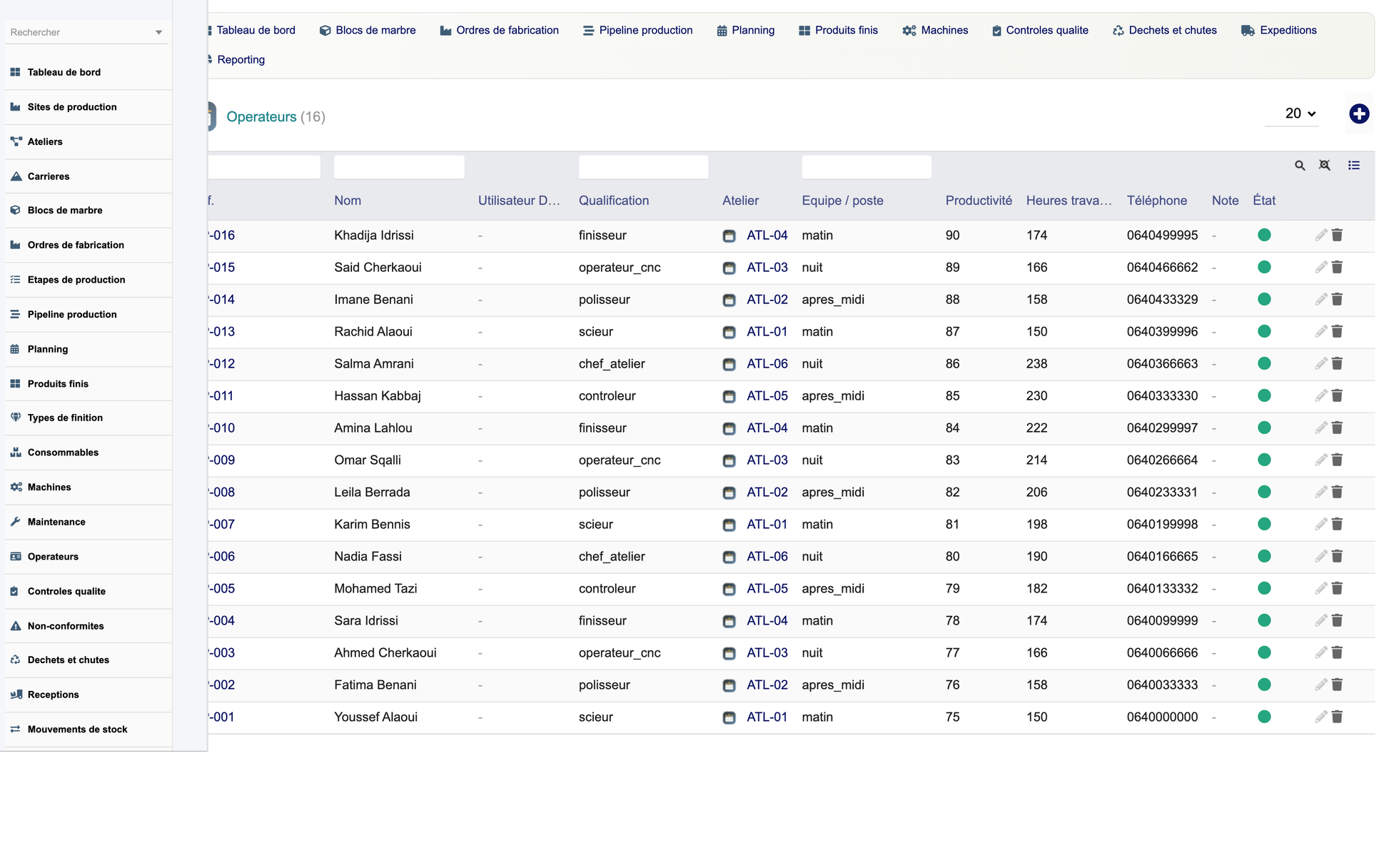
Task: Click the clear search filter icon
Action: [1325, 166]
